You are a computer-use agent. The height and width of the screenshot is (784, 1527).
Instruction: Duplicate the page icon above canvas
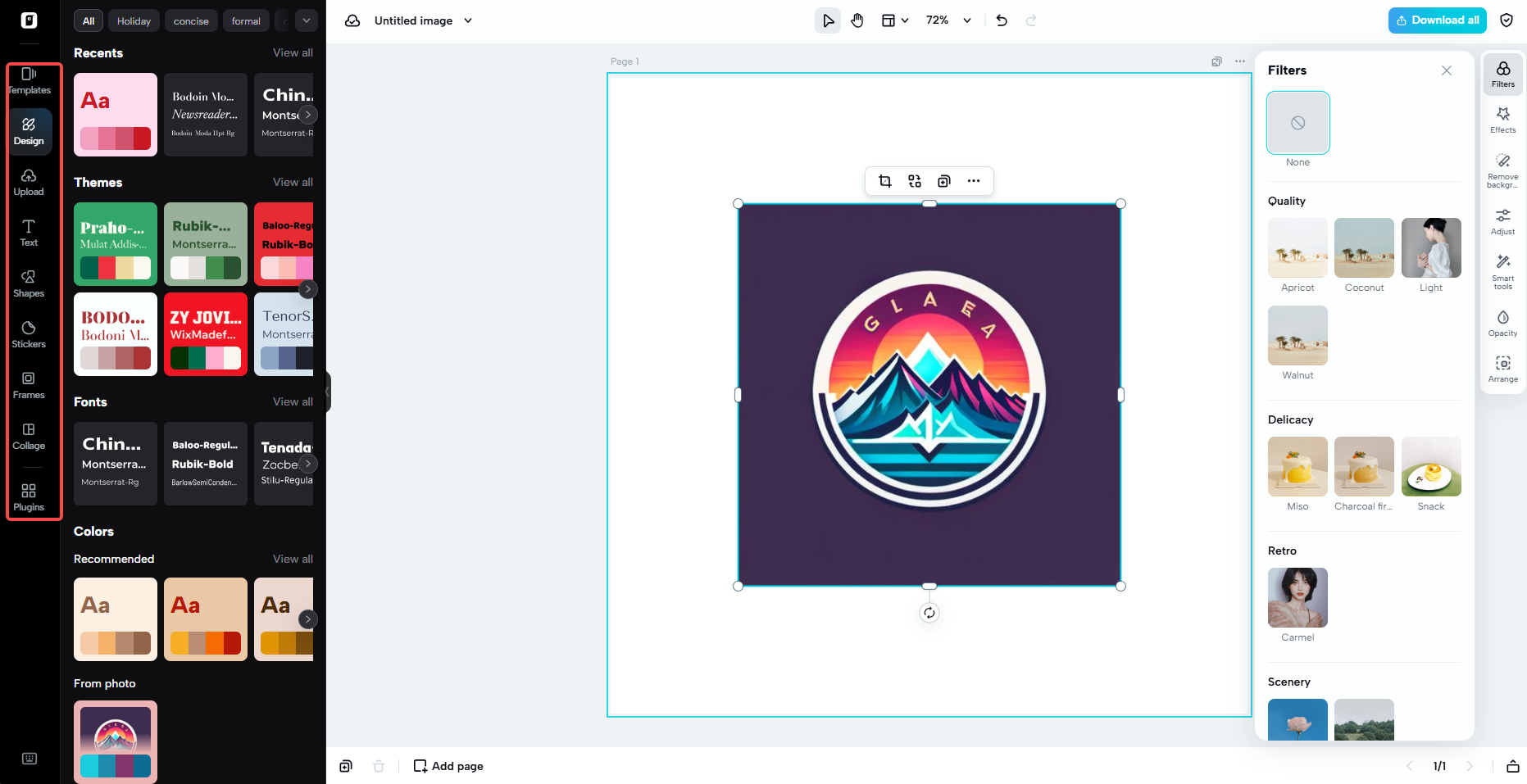point(1217,61)
